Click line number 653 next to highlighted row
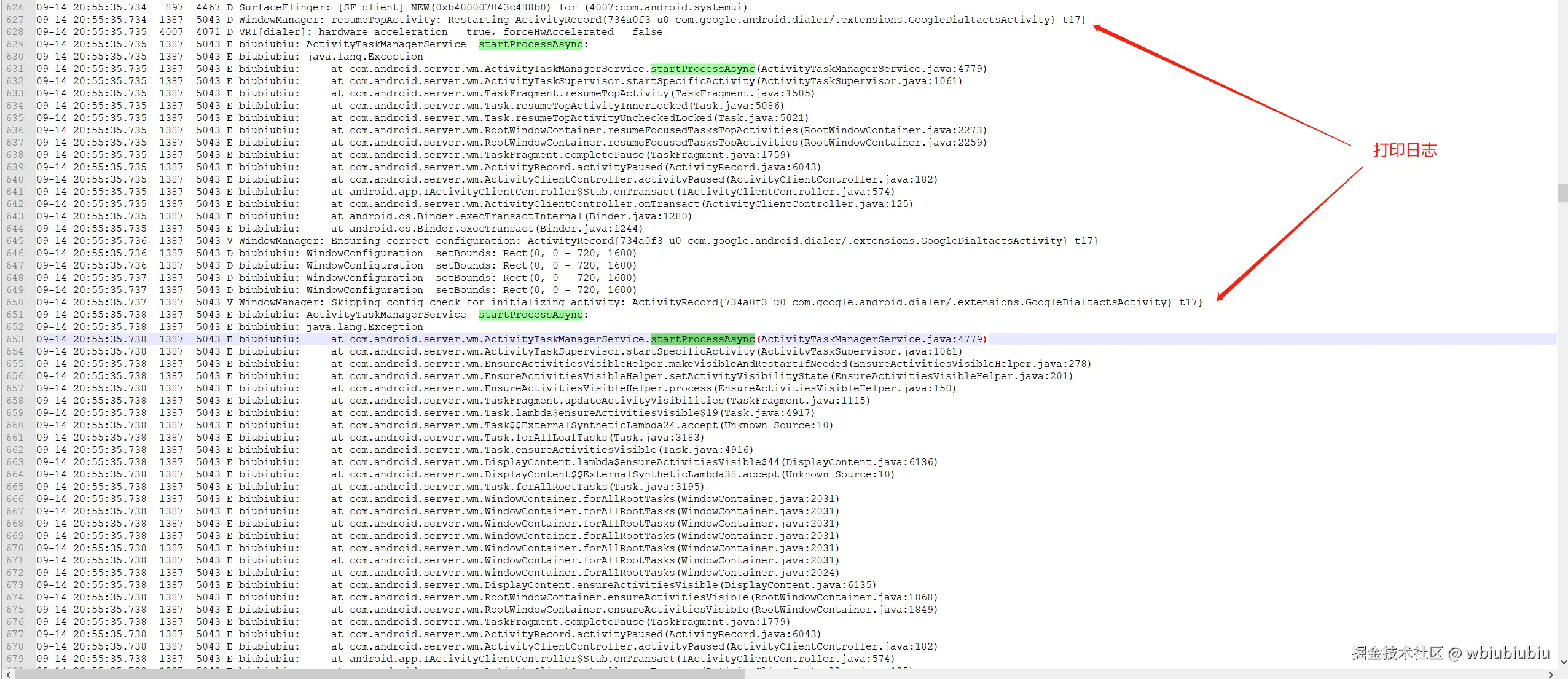The width and height of the screenshot is (1568, 679). pyautogui.click(x=15, y=339)
